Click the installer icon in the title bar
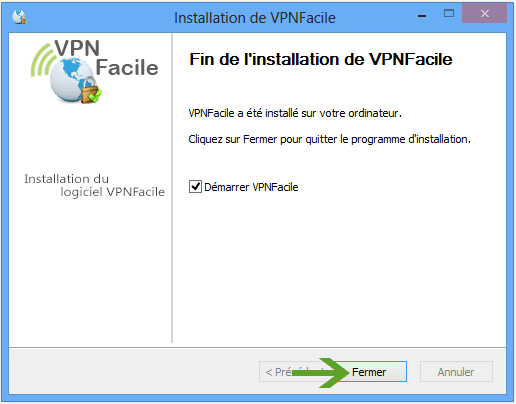Viewport: 516px width, 404px height. 19,17
